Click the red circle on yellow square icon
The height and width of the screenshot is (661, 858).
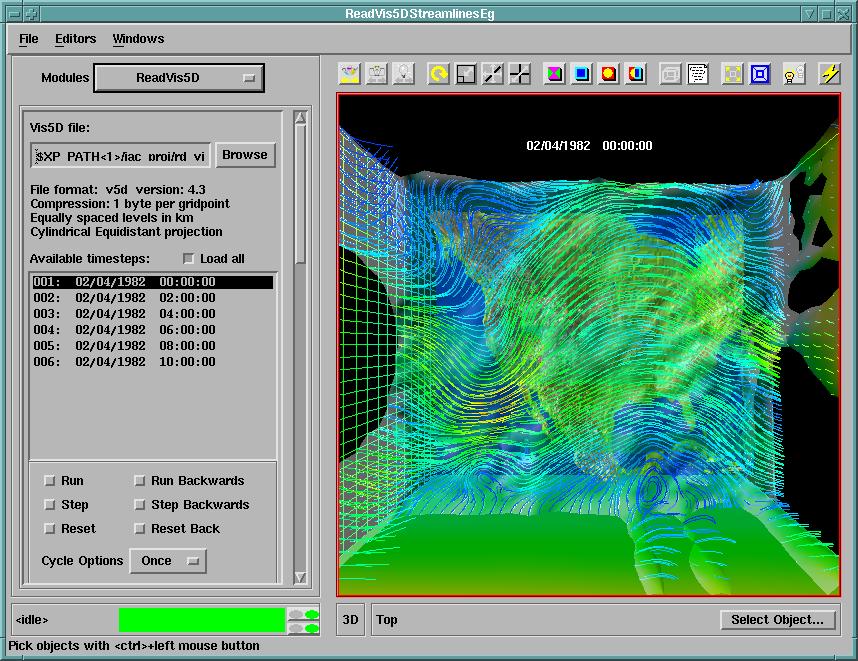click(x=609, y=74)
